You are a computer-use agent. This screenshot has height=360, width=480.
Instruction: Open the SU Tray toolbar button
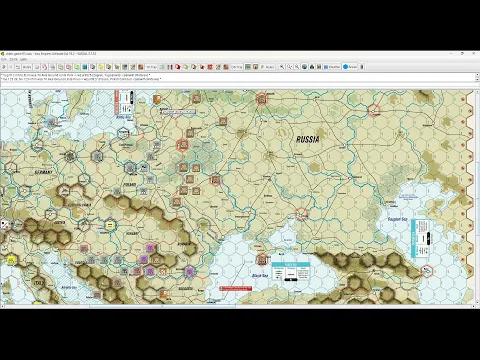[x=152, y=67]
